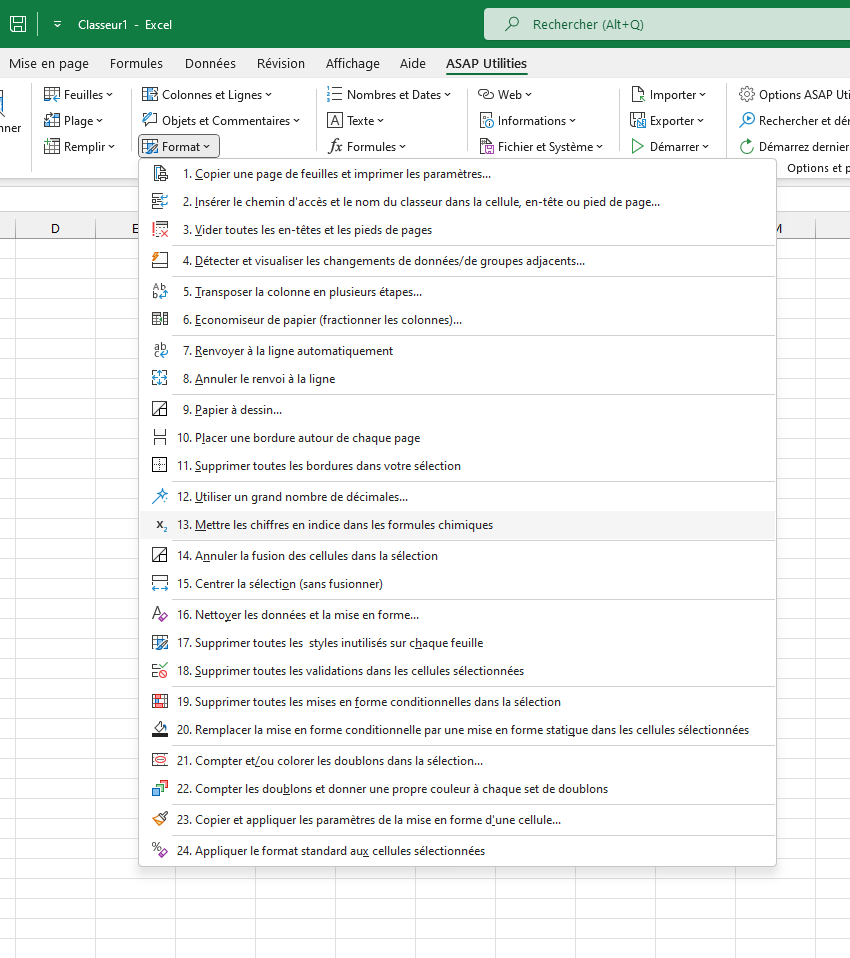Image resolution: width=850 pixels, height=958 pixels.
Task: Click the remove borders icon, item 11
Action: tap(160, 465)
